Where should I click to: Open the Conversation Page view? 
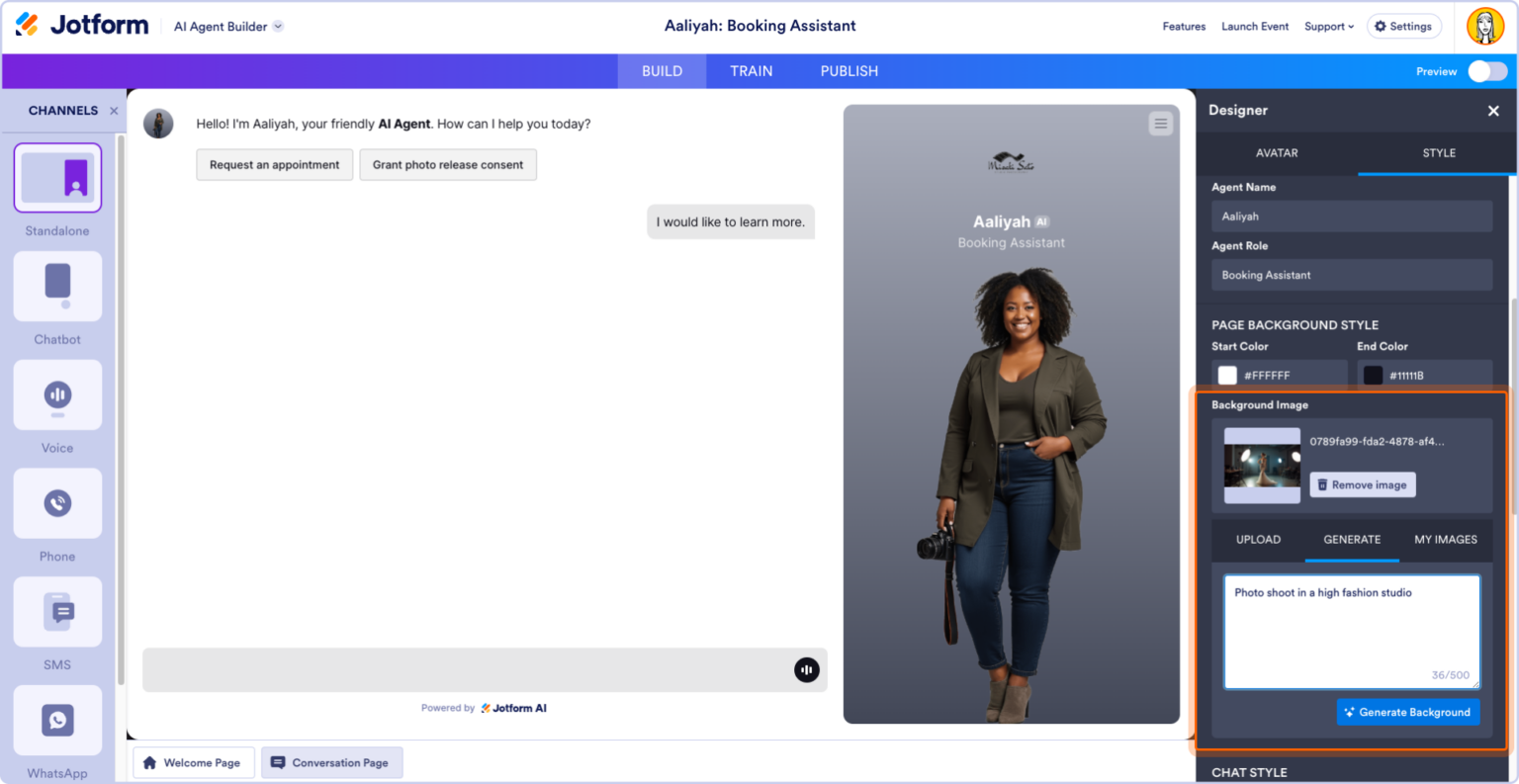[331, 762]
